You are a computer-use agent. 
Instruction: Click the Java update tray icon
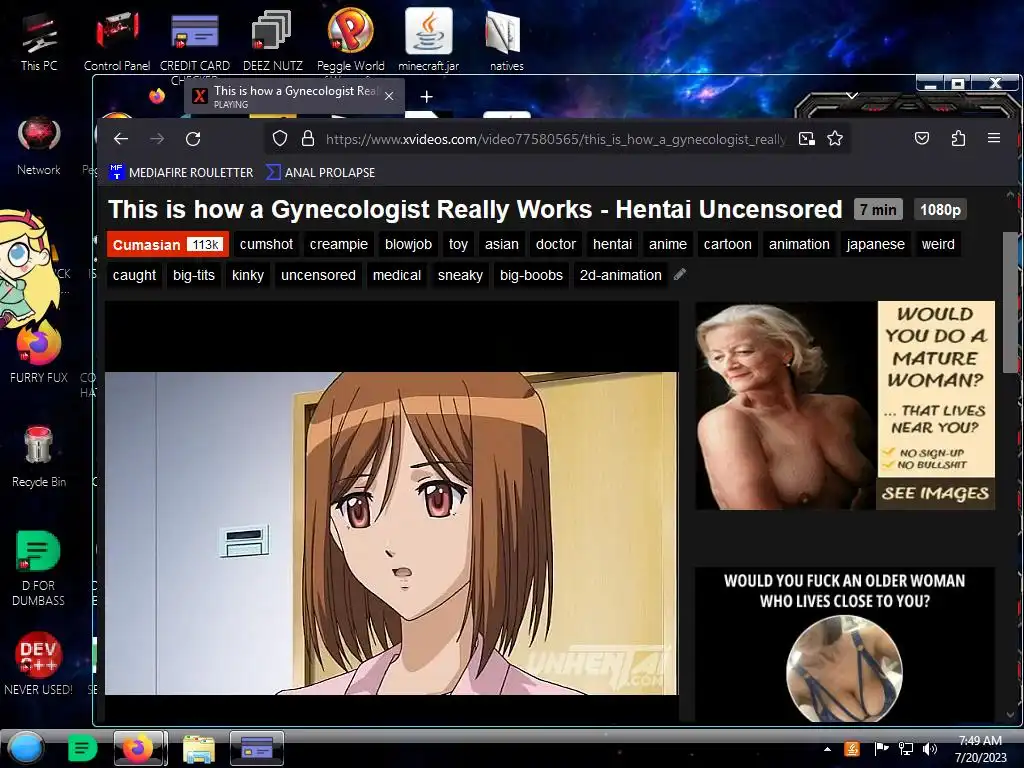[852, 749]
